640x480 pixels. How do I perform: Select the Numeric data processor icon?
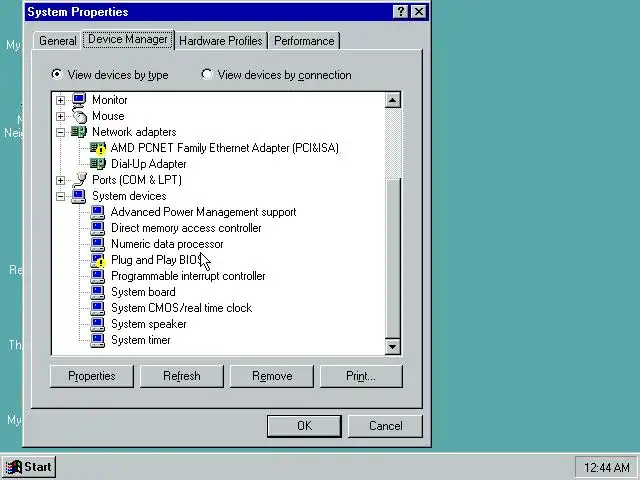(x=98, y=244)
